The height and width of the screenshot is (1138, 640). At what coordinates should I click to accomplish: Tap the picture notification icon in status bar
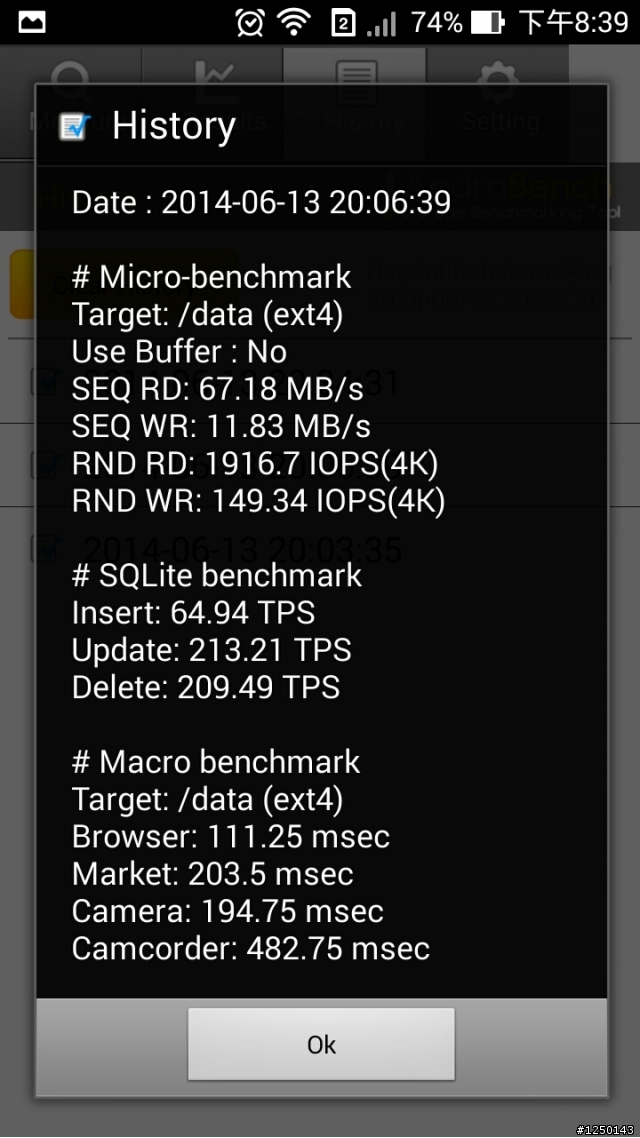(x=32, y=22)
